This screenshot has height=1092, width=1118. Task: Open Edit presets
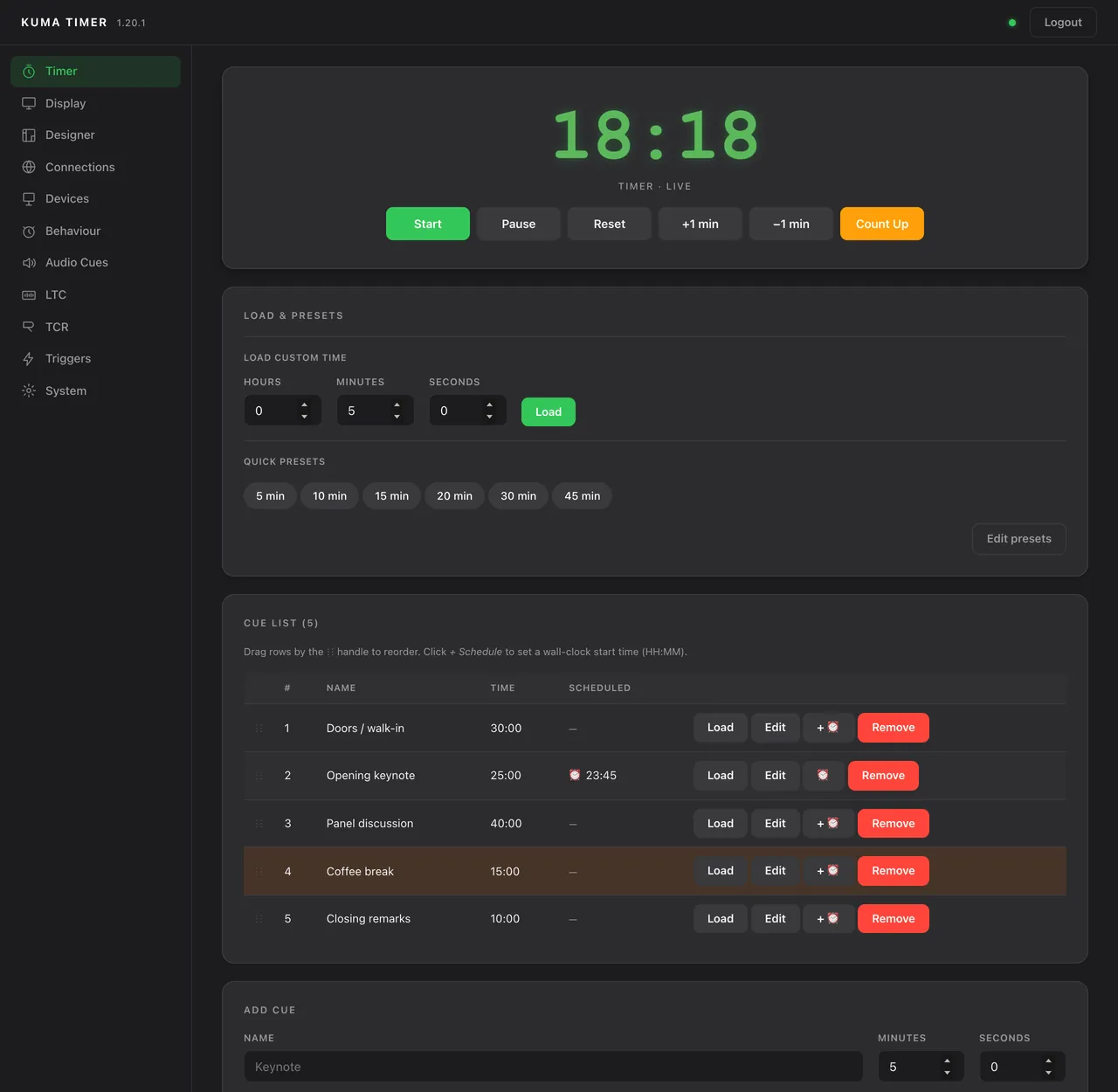(x=1019, y=539)
